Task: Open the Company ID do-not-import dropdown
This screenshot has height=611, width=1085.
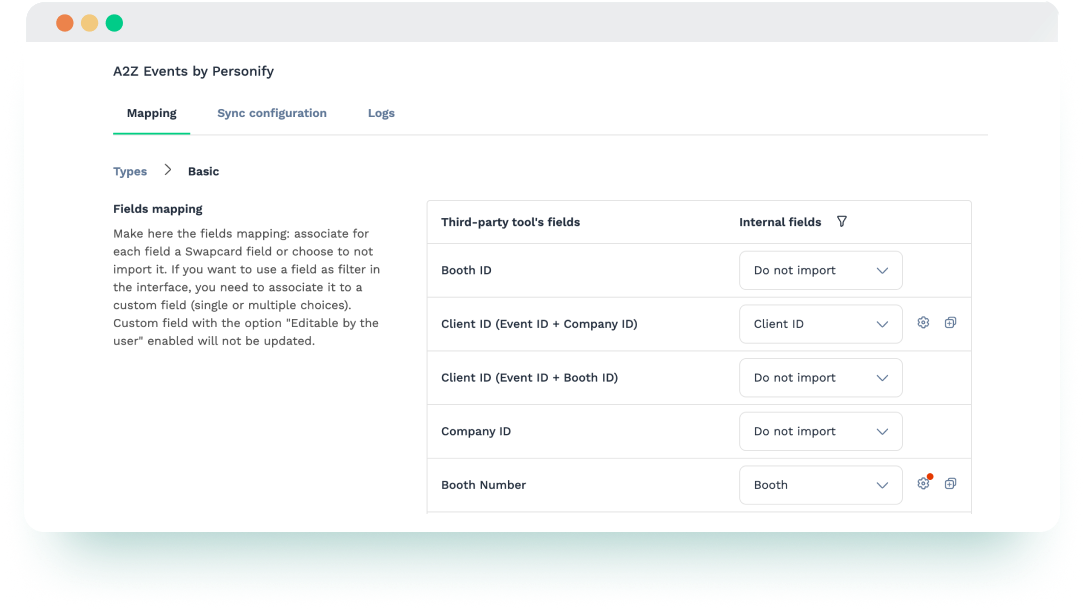Action: click(x=820, y=431)
